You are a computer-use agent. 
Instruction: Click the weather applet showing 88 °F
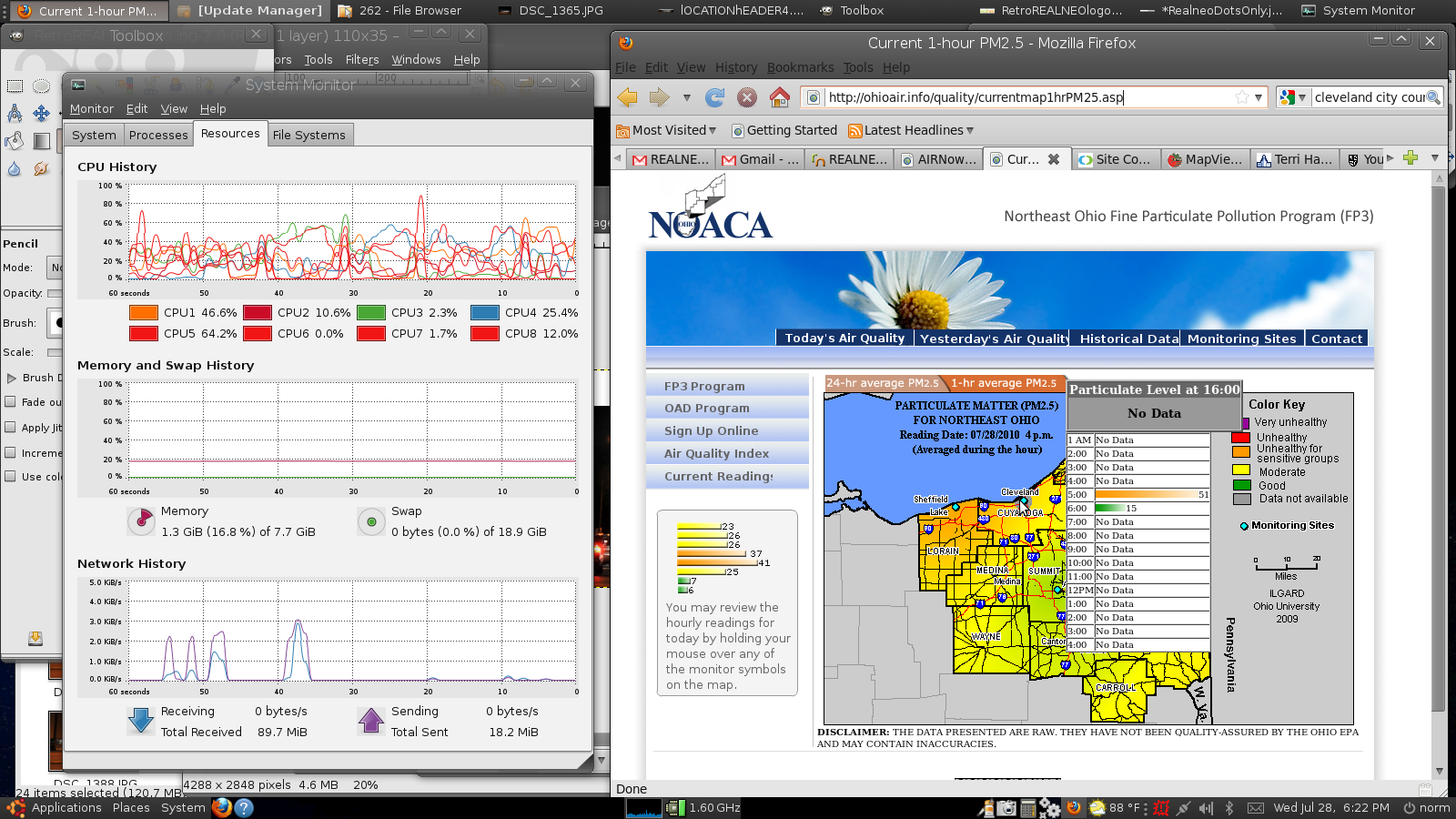pos(1115,808)
